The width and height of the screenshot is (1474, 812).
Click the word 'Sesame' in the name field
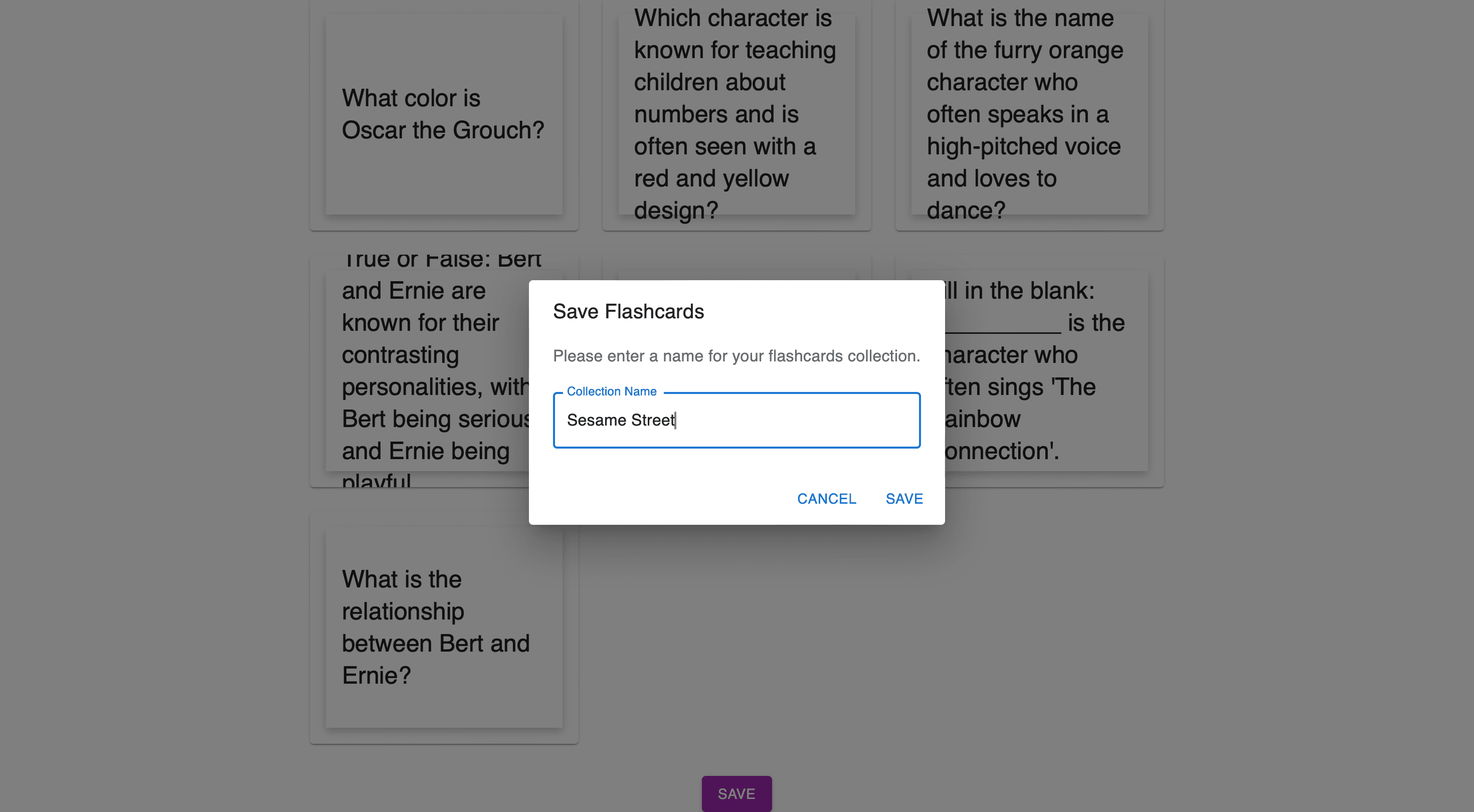click(x=596, y=420)
